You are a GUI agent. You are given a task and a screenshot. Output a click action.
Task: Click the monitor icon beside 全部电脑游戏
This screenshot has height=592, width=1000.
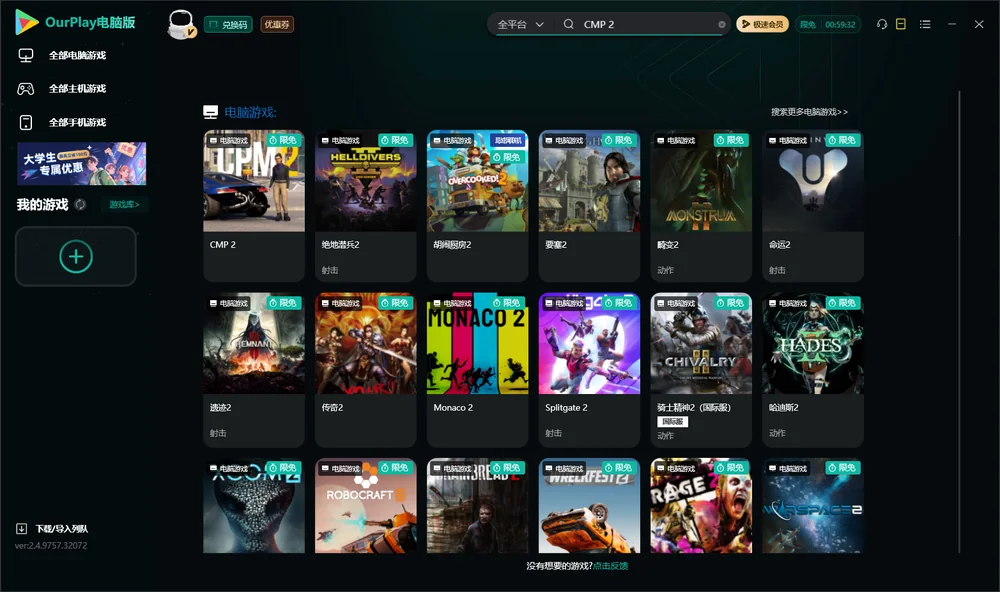point(26,56)
